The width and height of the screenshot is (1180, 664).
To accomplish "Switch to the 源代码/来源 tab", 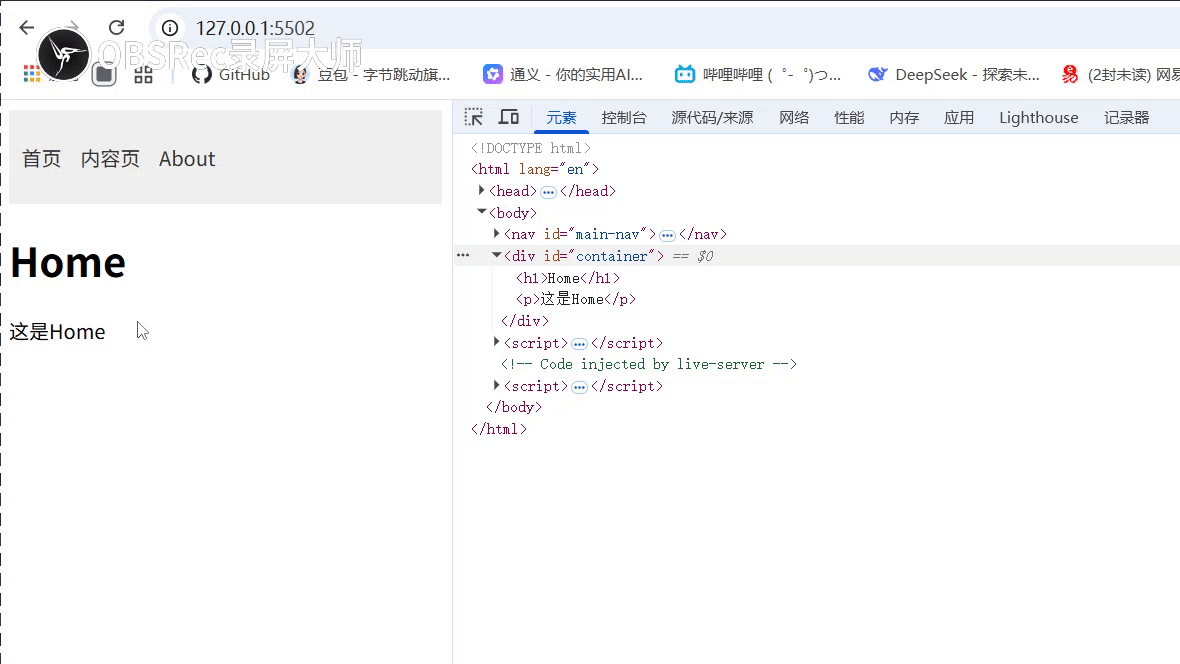I will click(712, 117).
